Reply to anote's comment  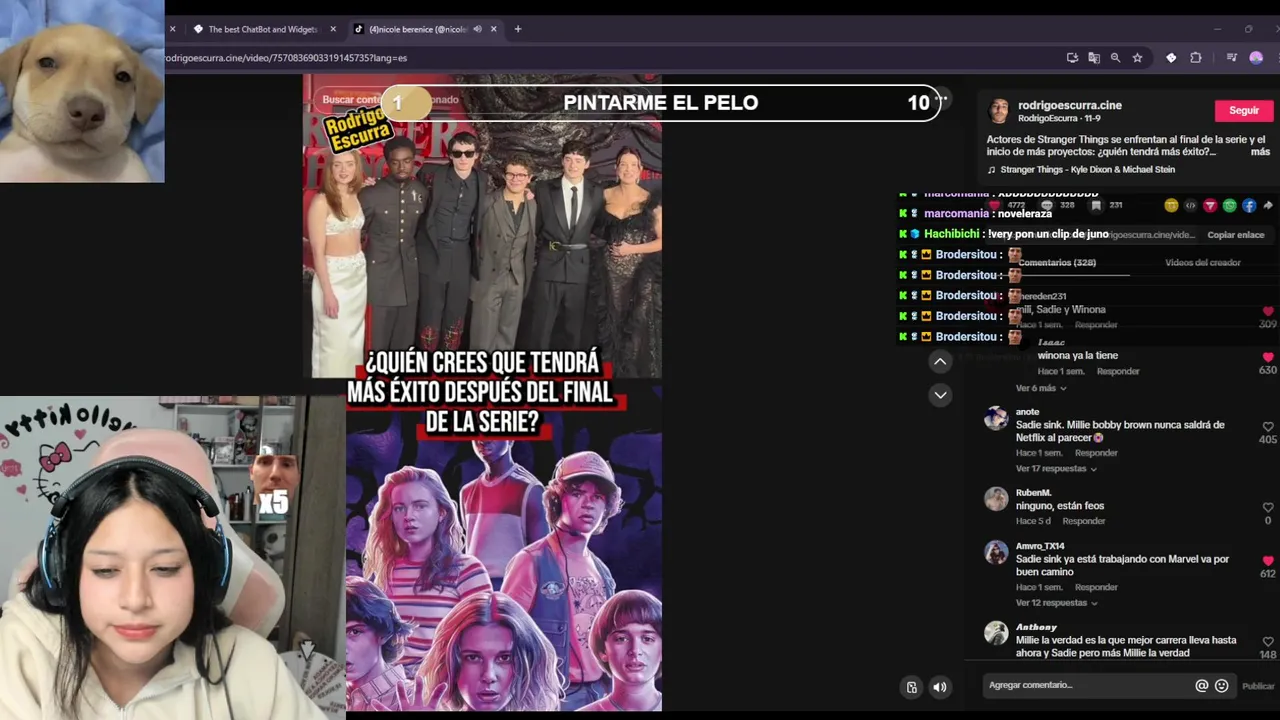[1096, 453]
